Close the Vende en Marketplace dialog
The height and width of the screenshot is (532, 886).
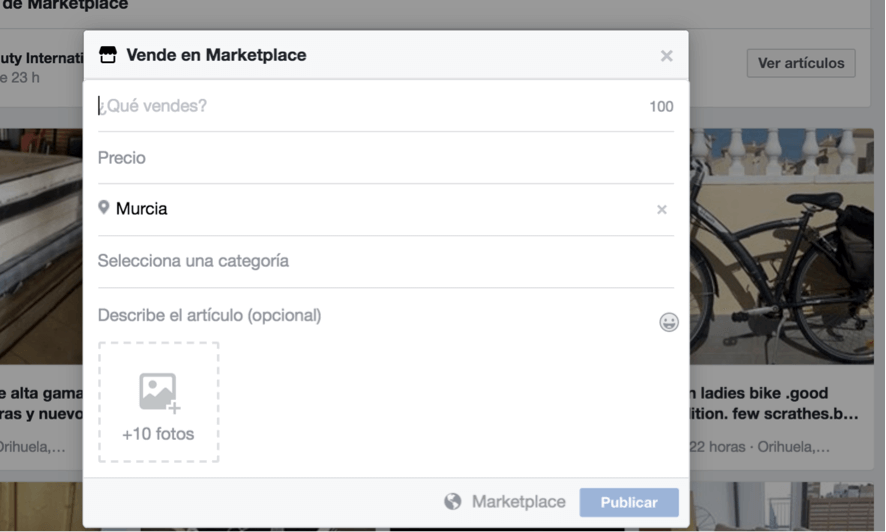point(667,56)
